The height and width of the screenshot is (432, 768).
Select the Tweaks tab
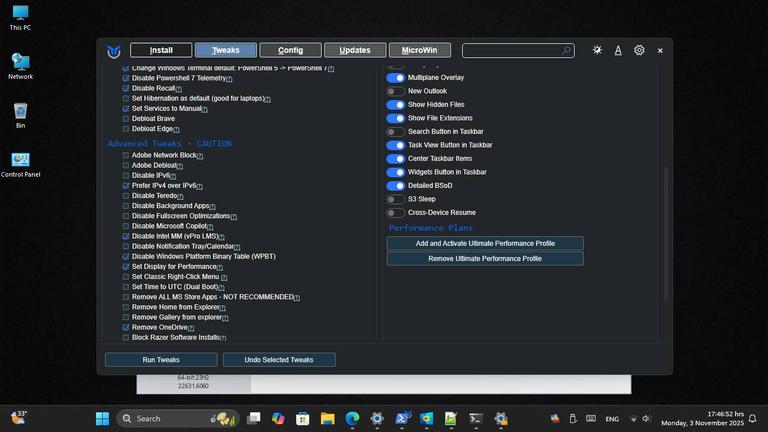[226, 50]
